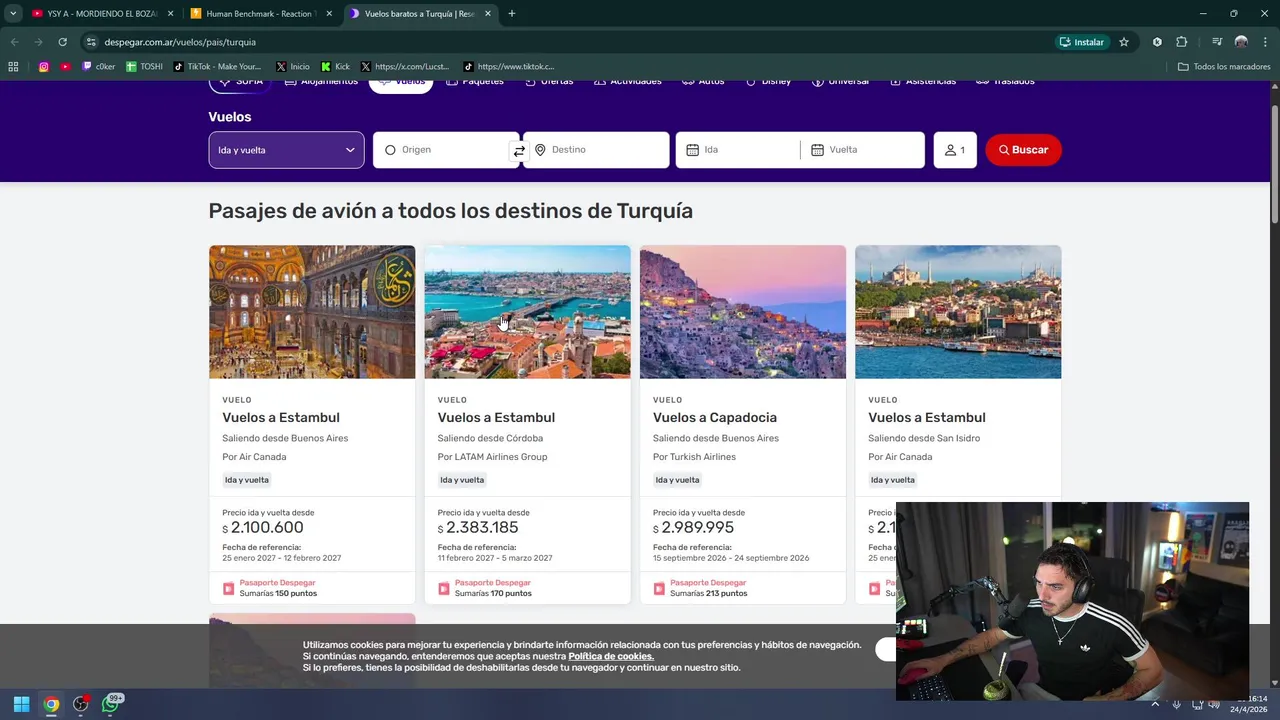Open WhatsApp from the taskbar

pos(110,704)
